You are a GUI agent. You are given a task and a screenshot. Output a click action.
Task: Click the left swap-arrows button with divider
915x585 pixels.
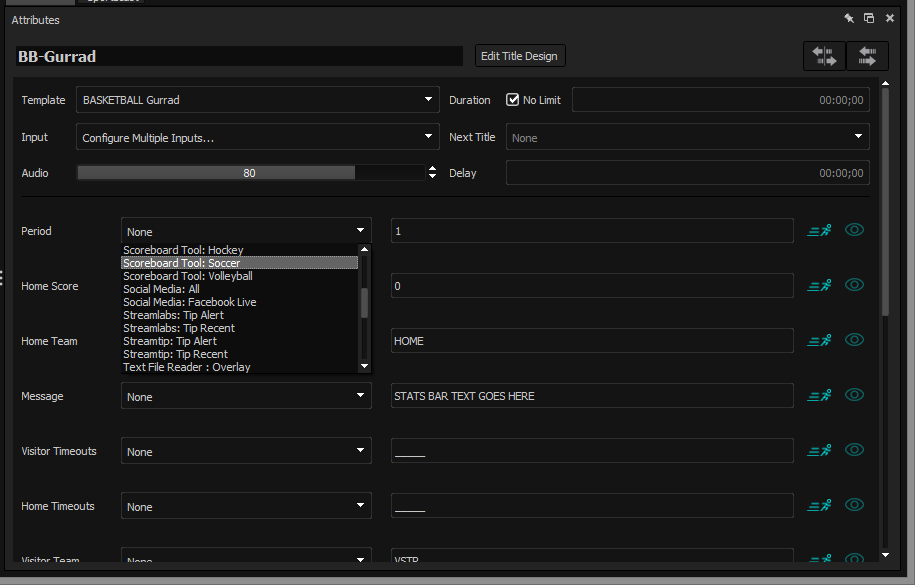[825, 56]
